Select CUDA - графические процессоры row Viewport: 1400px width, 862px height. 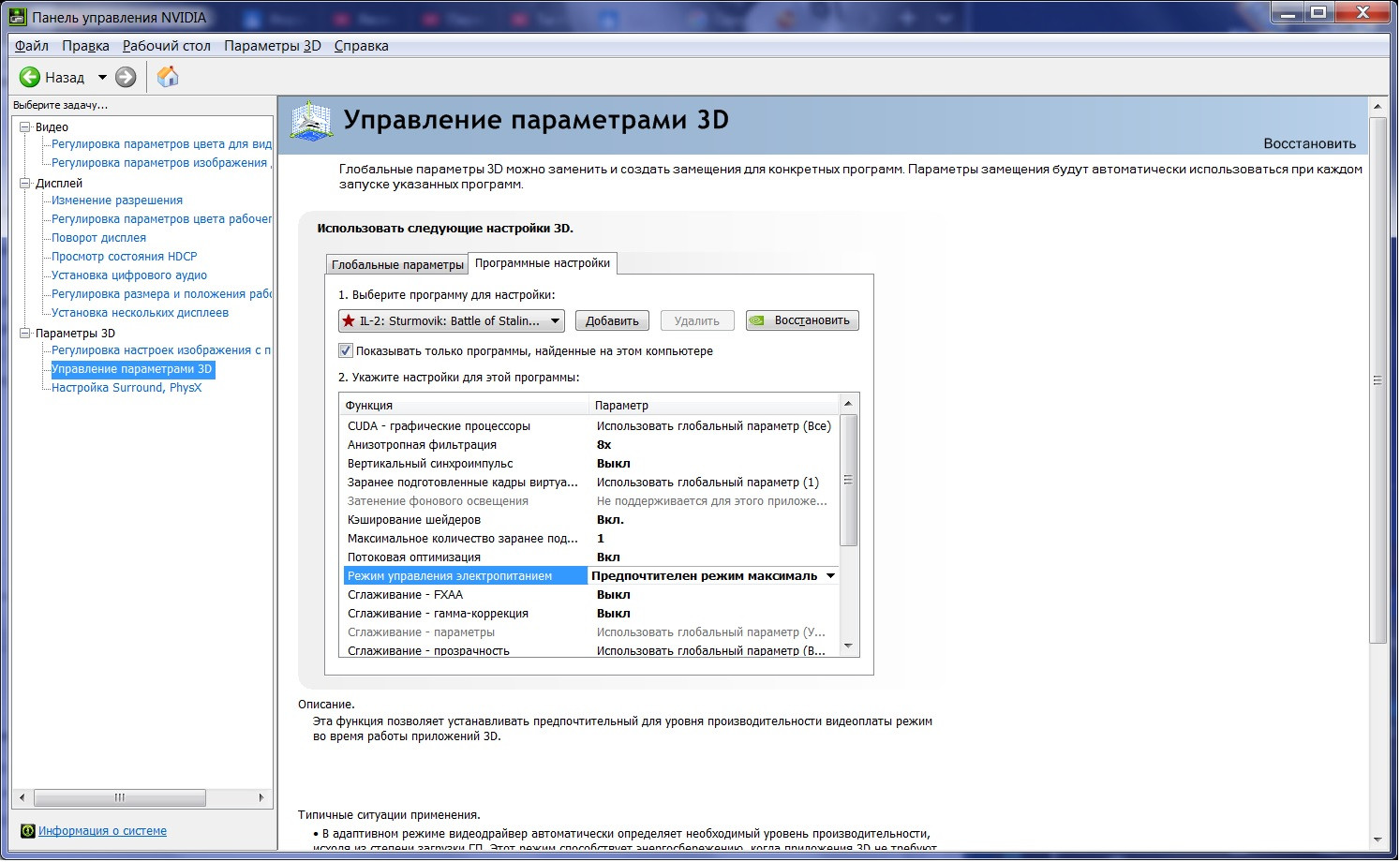pyautogui.click(x=589, y=426)
